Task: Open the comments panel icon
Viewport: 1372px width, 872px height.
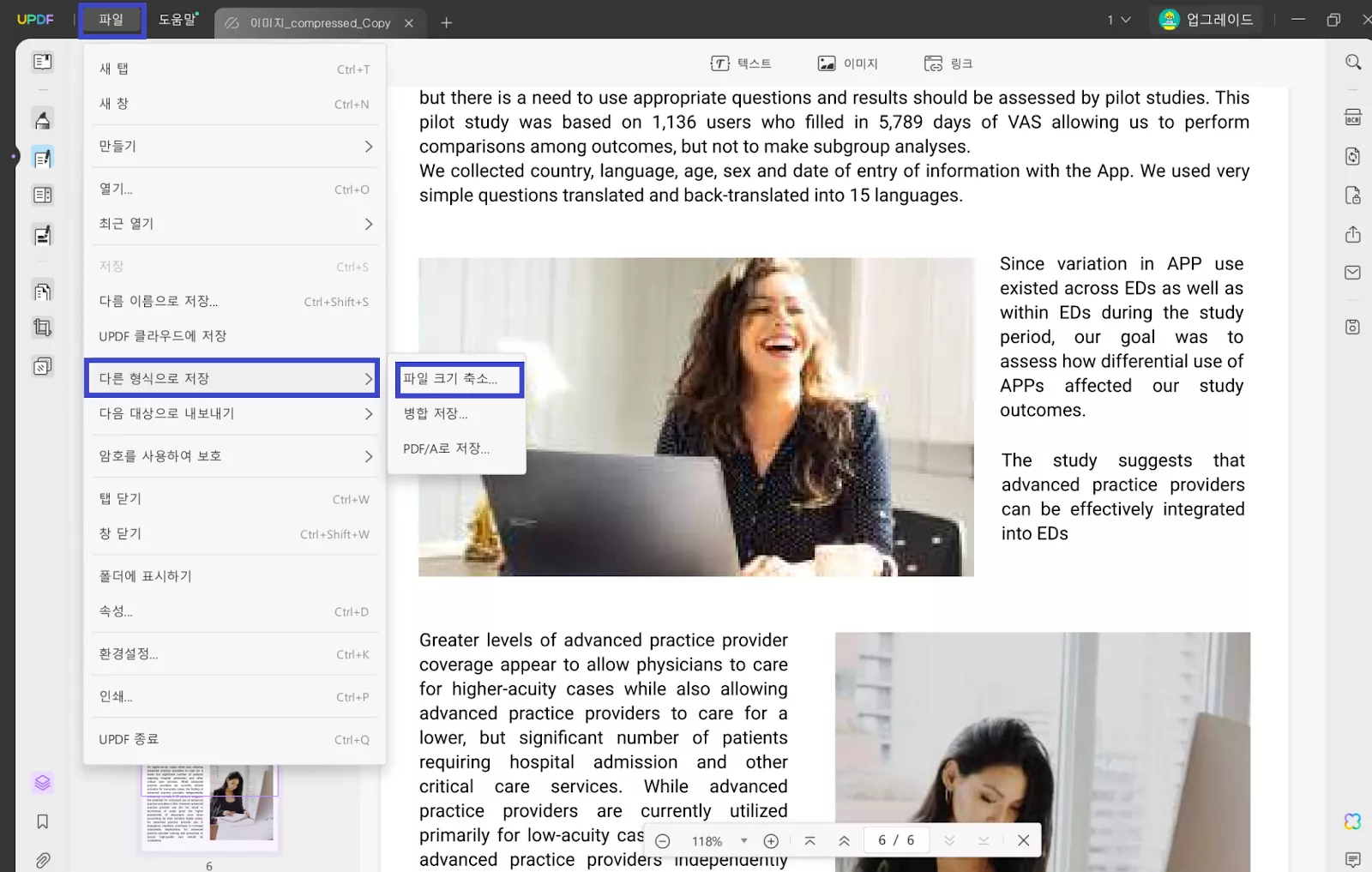Action: click(1353, 859)
